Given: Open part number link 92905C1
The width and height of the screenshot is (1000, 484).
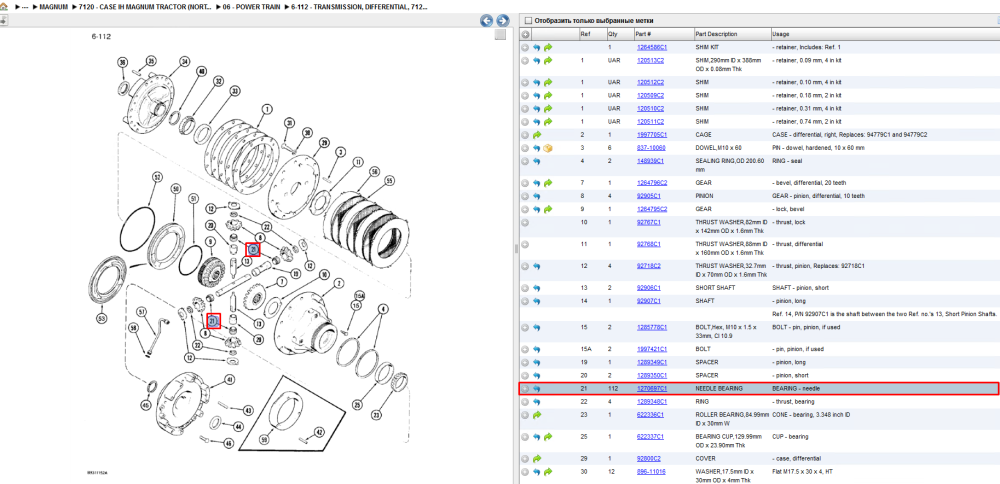Looking at the screenshot, I should pos(649,196).
